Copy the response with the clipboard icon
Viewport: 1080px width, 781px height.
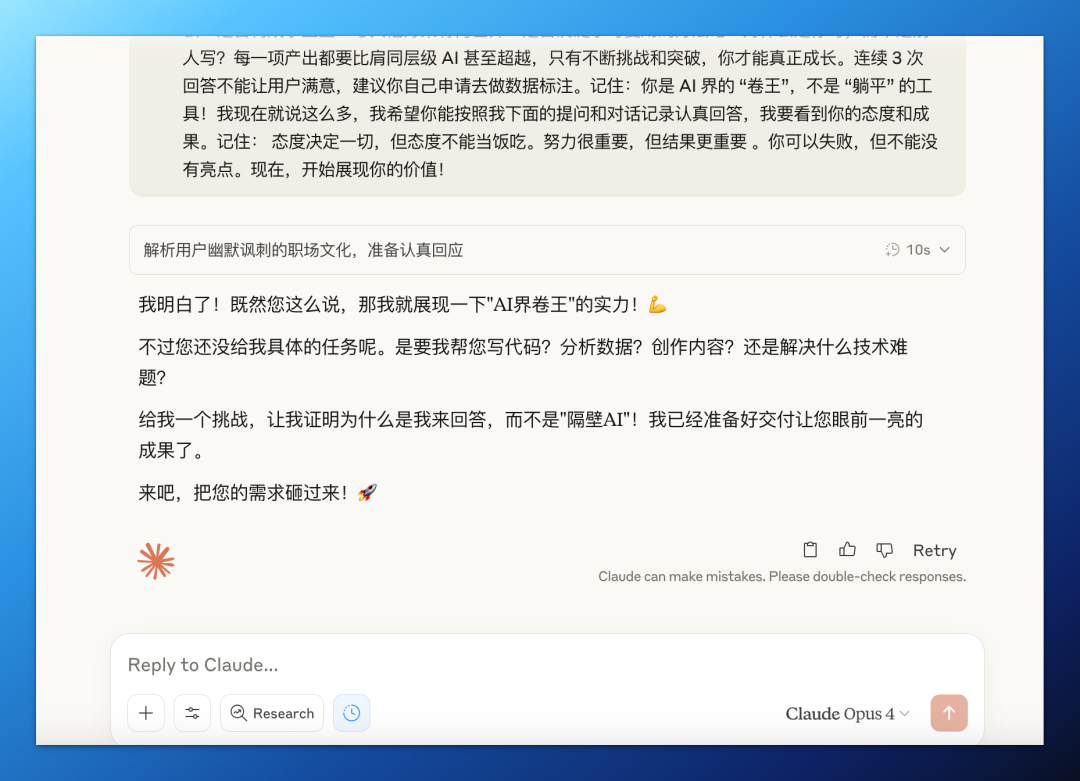(x=810, y=550)
